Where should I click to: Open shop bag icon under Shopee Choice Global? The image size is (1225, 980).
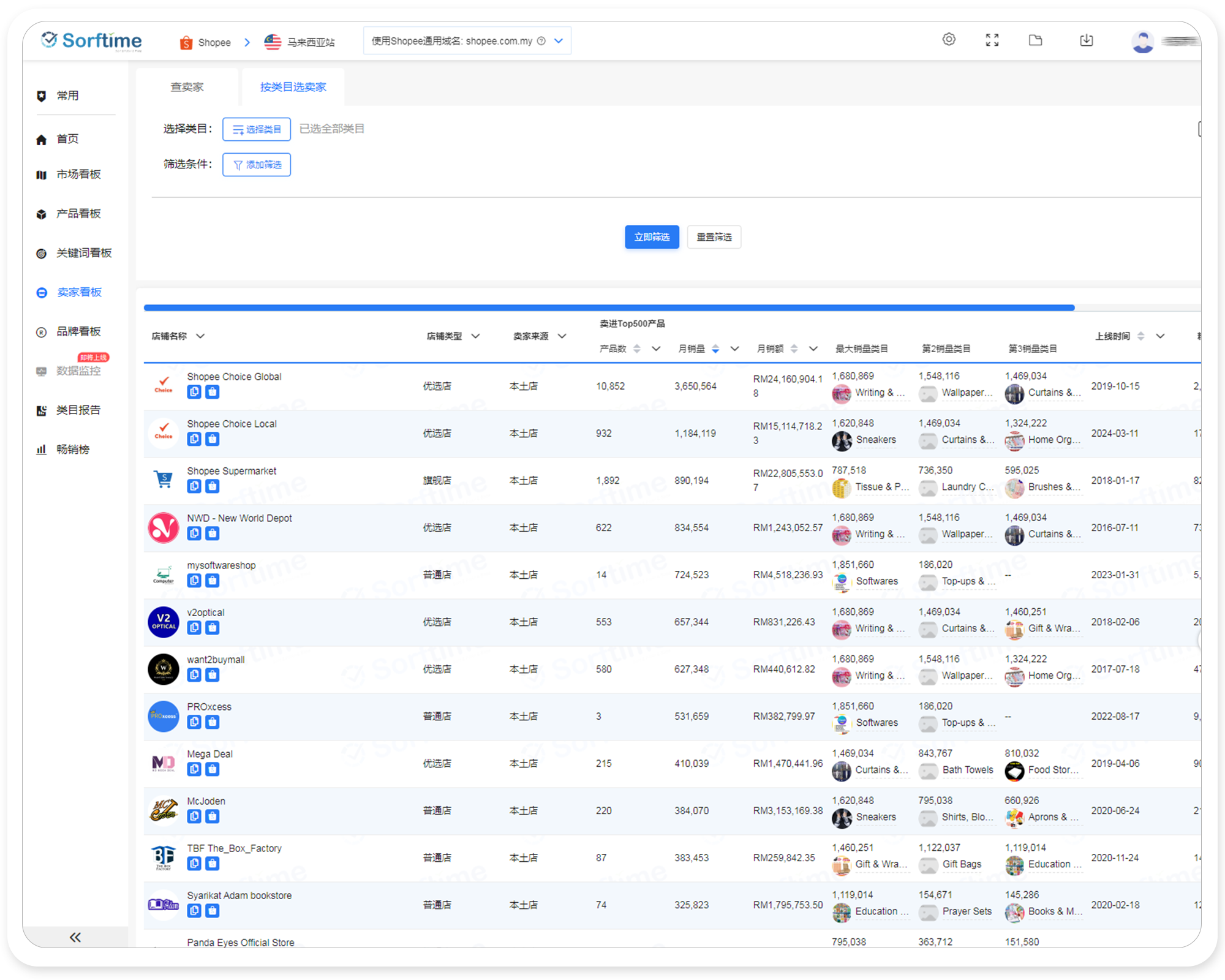[x=212, y=392]
